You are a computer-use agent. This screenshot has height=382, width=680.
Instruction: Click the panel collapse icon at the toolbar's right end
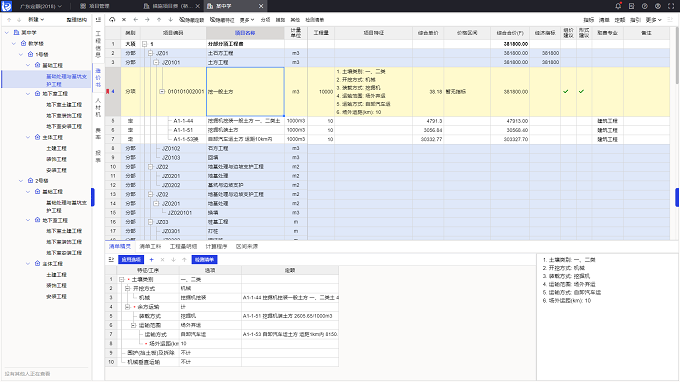coord(670,20)
